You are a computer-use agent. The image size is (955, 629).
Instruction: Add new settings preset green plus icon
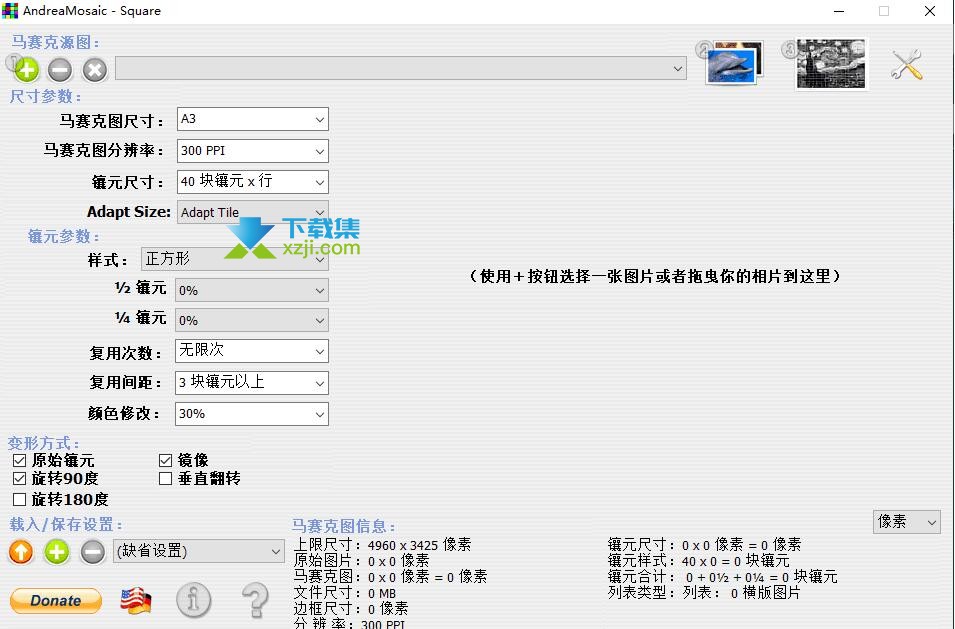click(57, 552)
